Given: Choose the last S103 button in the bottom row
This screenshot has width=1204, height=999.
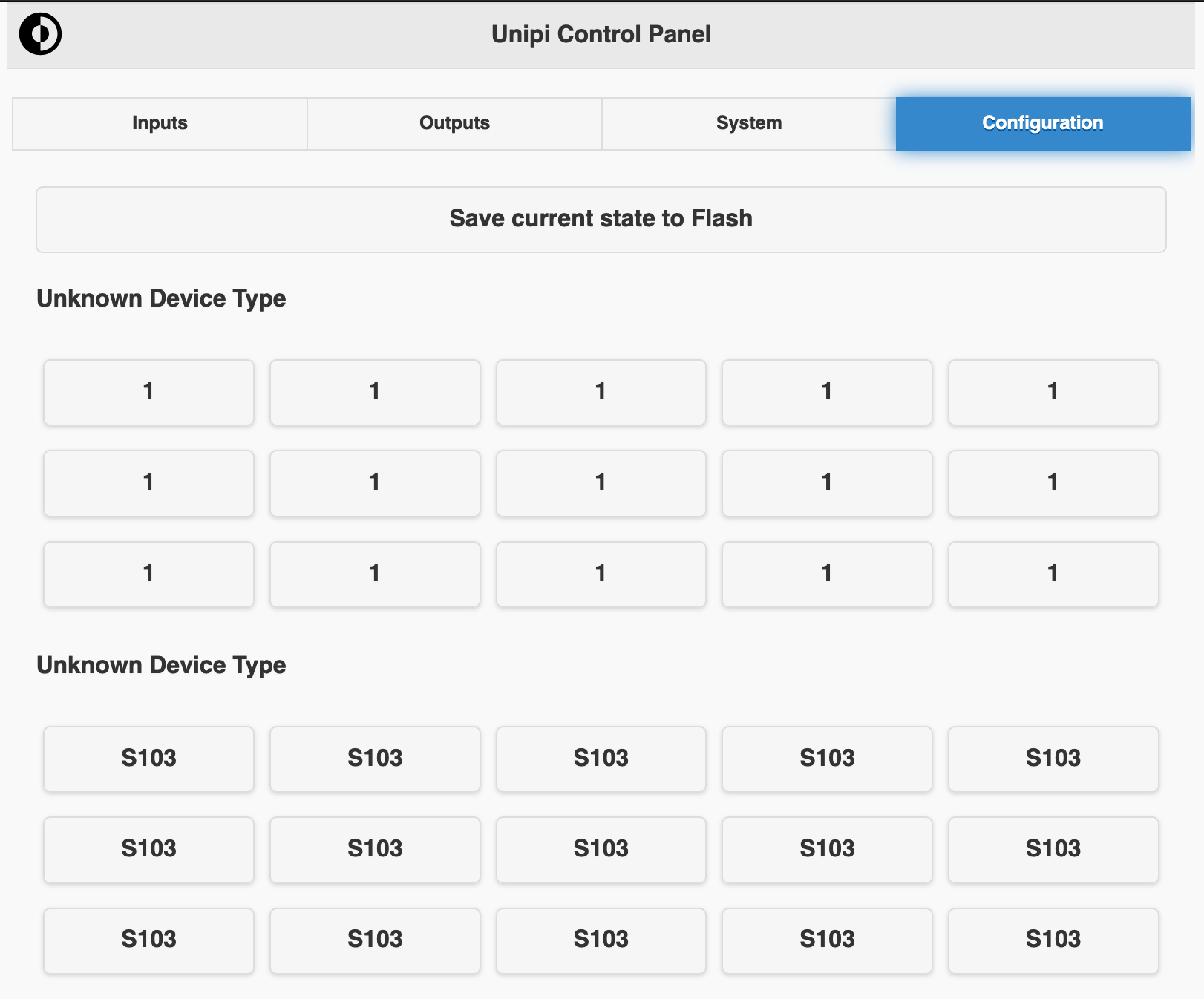Looking at the screenshot, I should point(1053,940).
